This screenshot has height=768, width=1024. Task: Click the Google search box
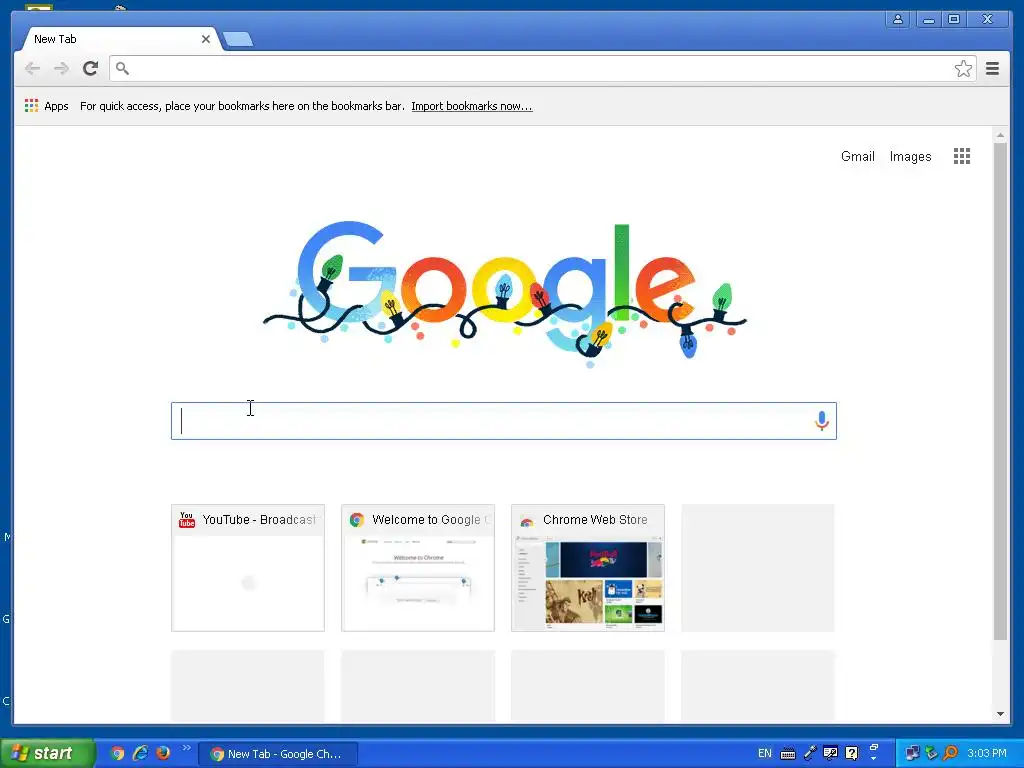click(x=504, y=421)
